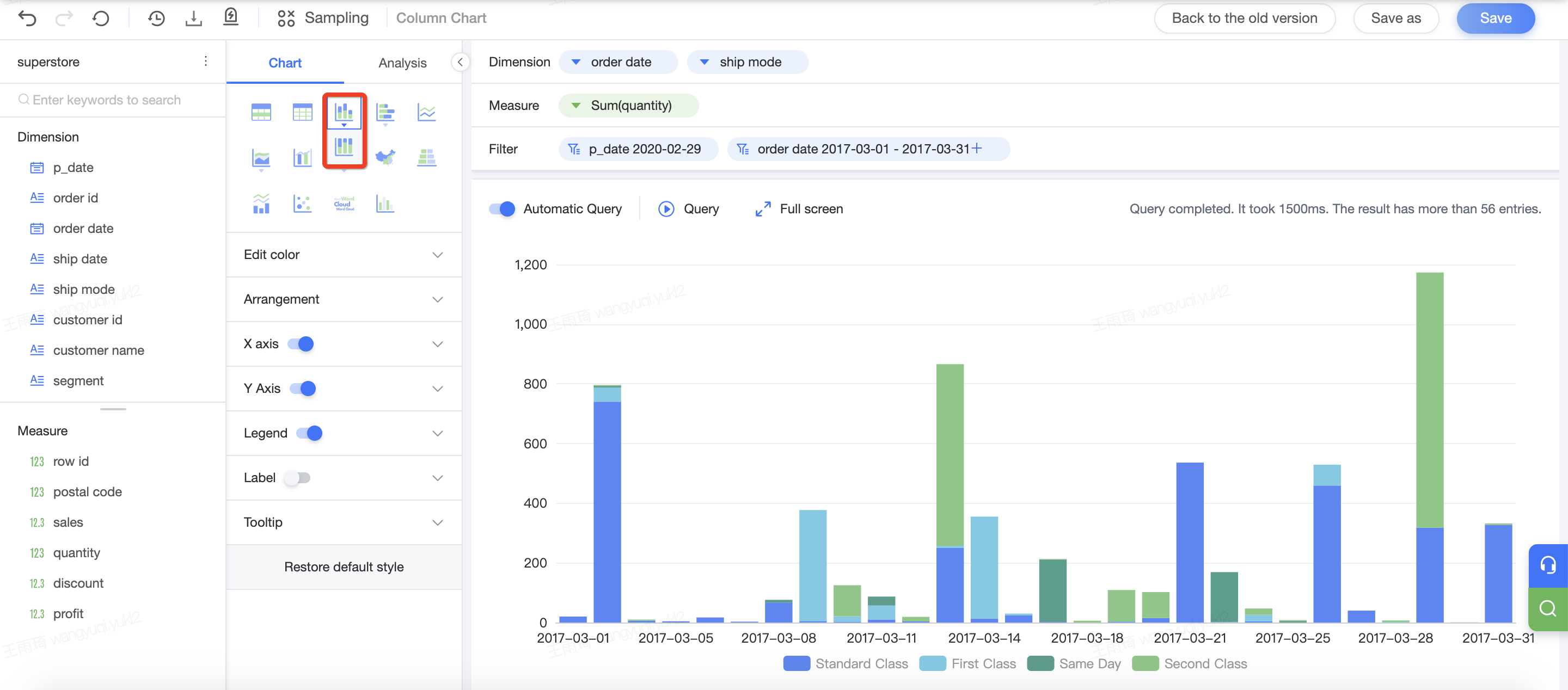Select the China map chart type
This screenshot has width=1568, height=690.
(x=385, y=158)
